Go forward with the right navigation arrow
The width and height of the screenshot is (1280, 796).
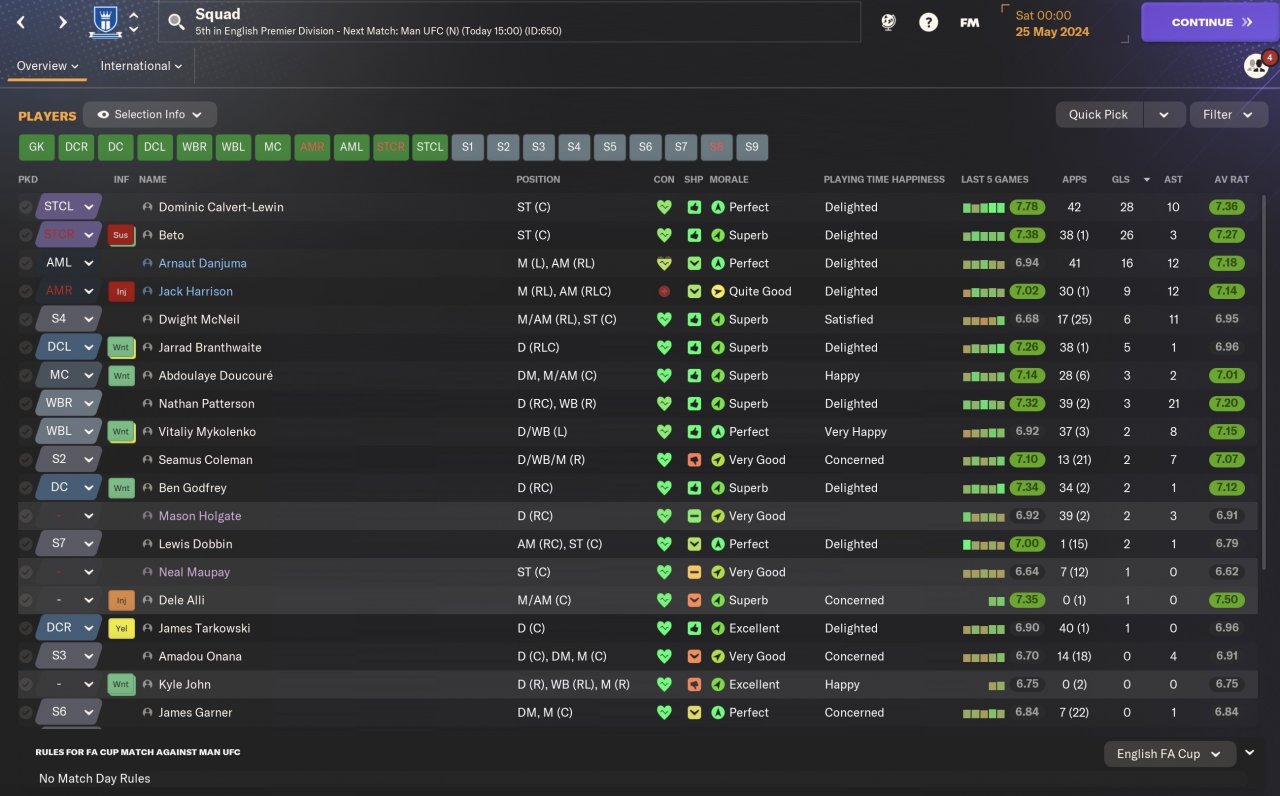point(62,22)
